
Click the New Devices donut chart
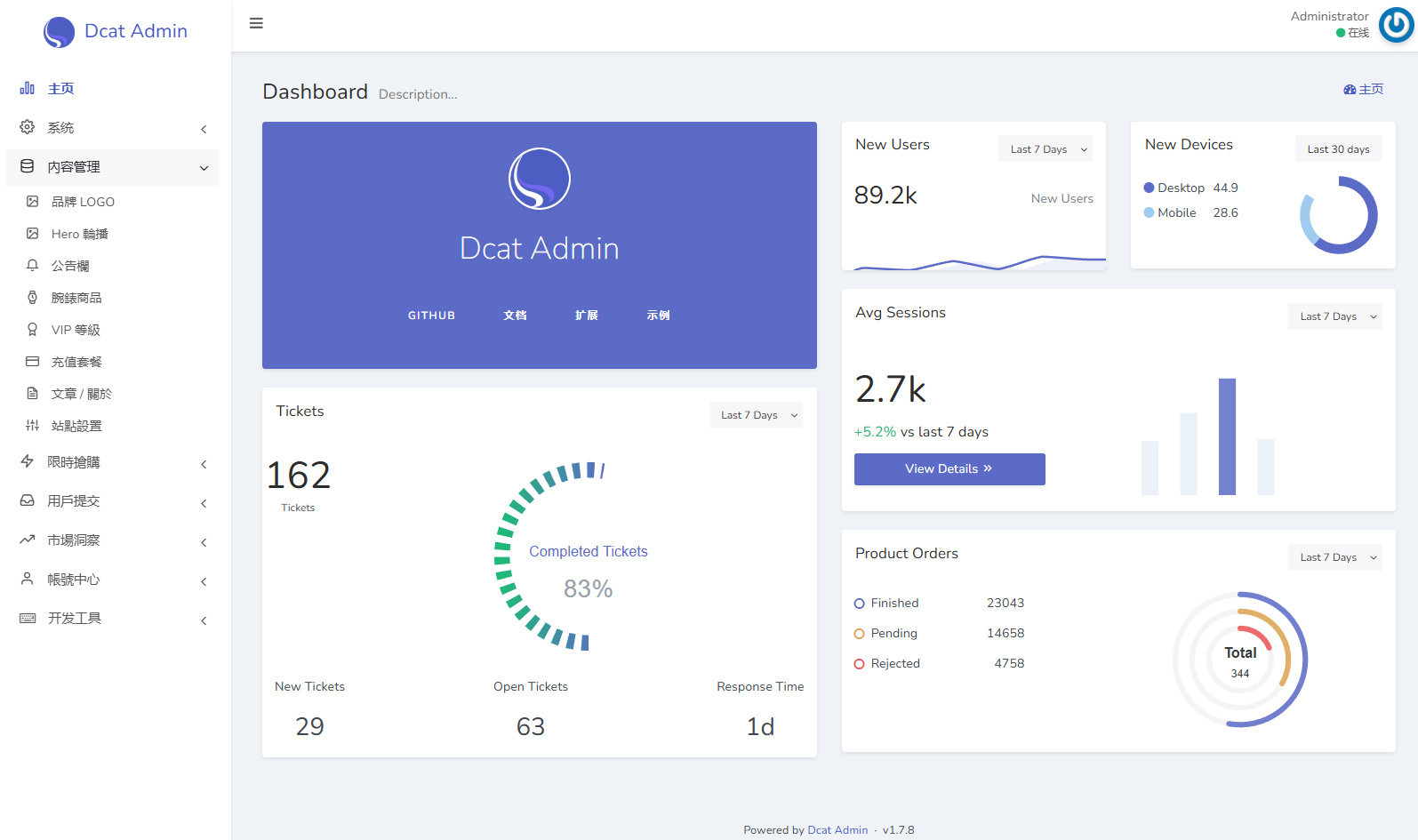tap(1339, 214)
